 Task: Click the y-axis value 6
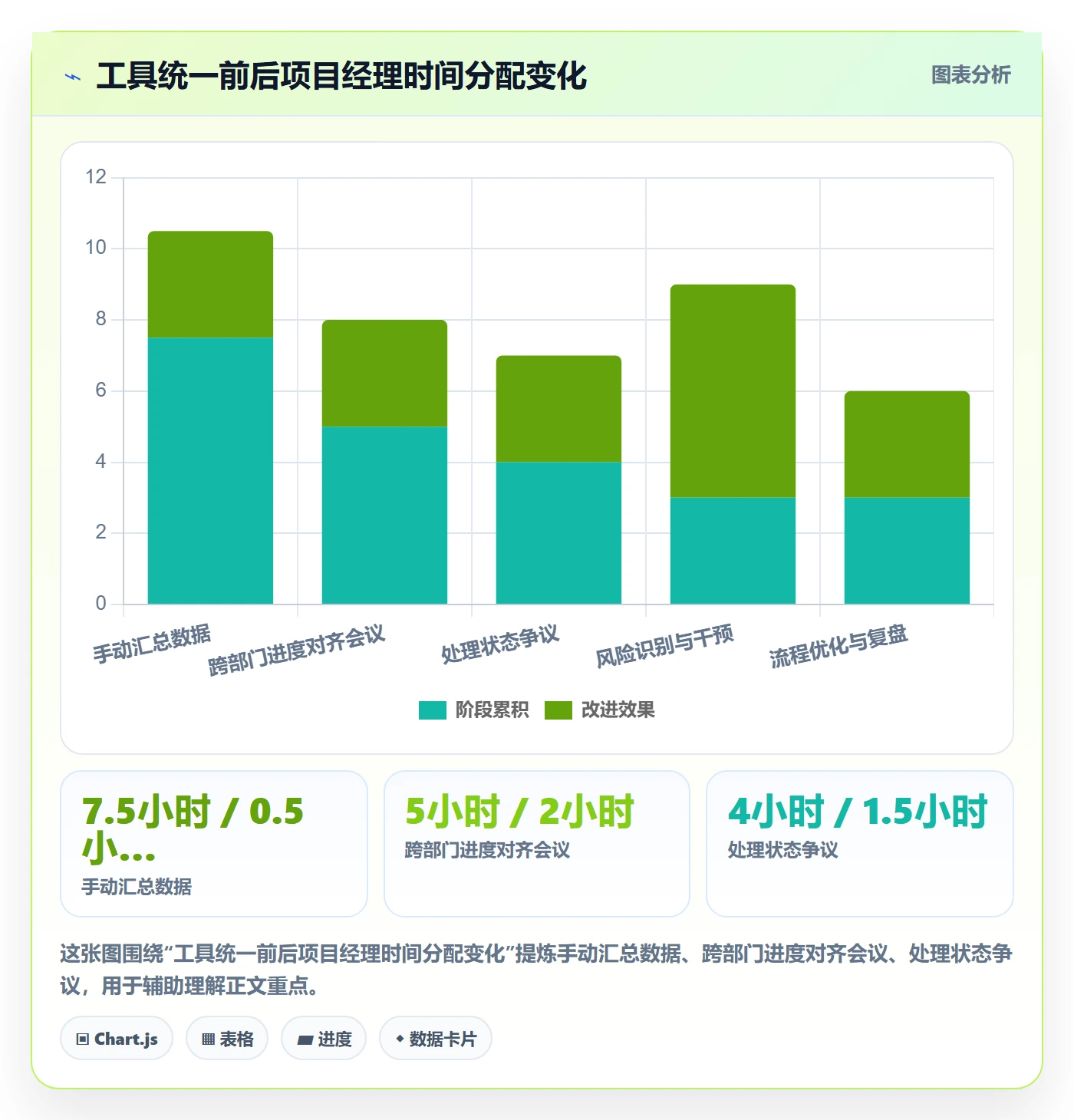[x=100, y=390]
